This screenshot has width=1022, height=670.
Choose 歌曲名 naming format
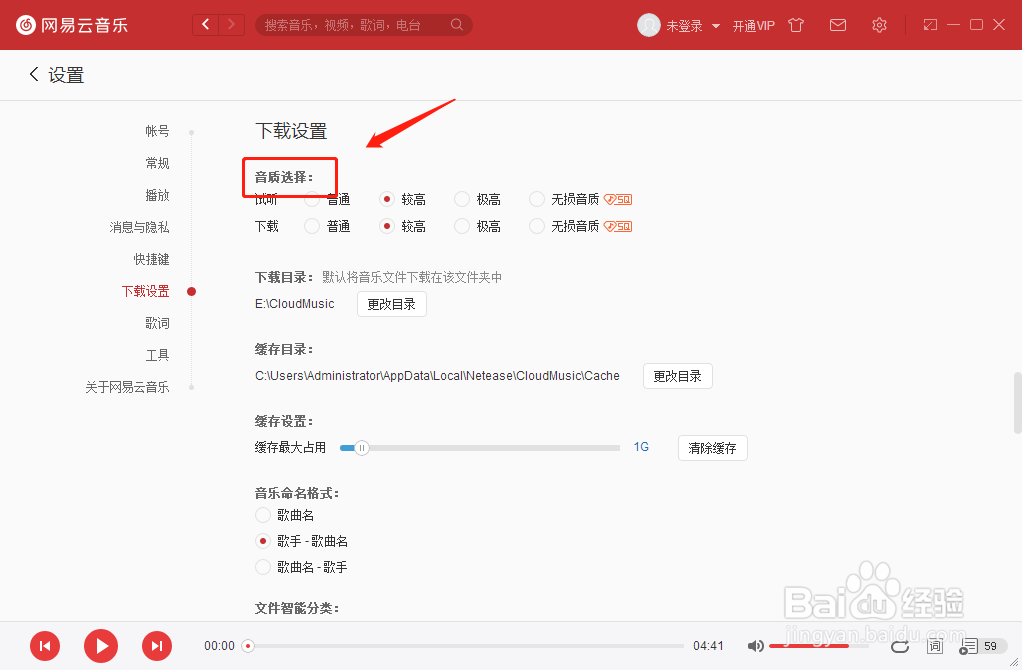point(263,515)
